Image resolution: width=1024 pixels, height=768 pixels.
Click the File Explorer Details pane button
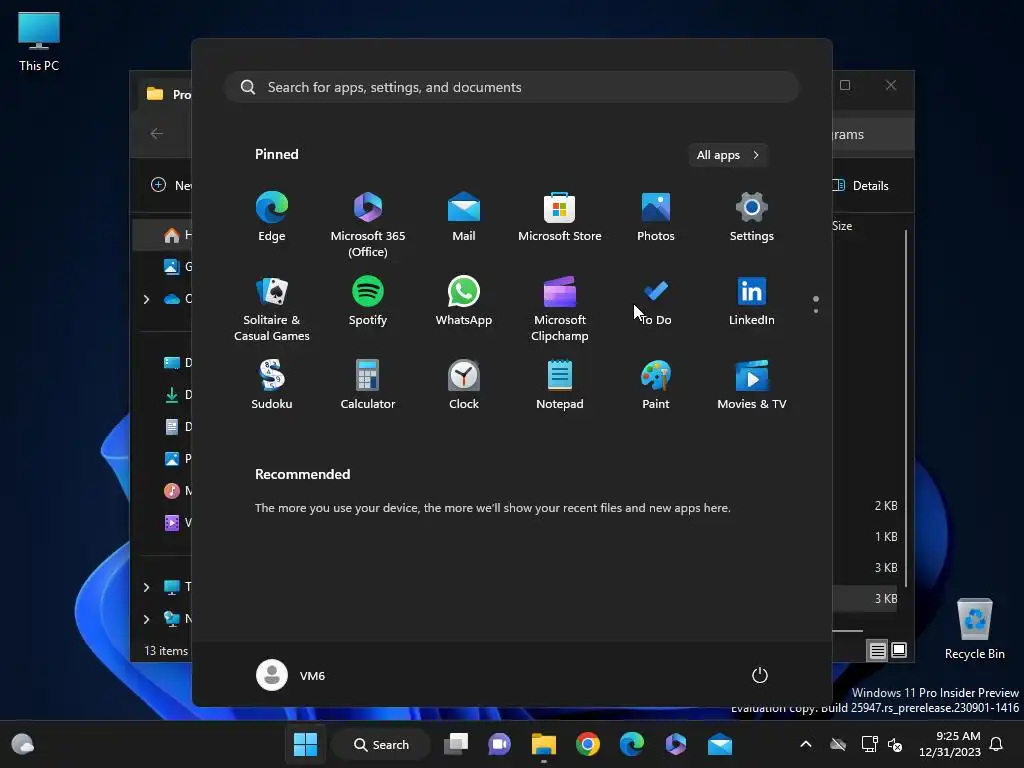[861, 185]
